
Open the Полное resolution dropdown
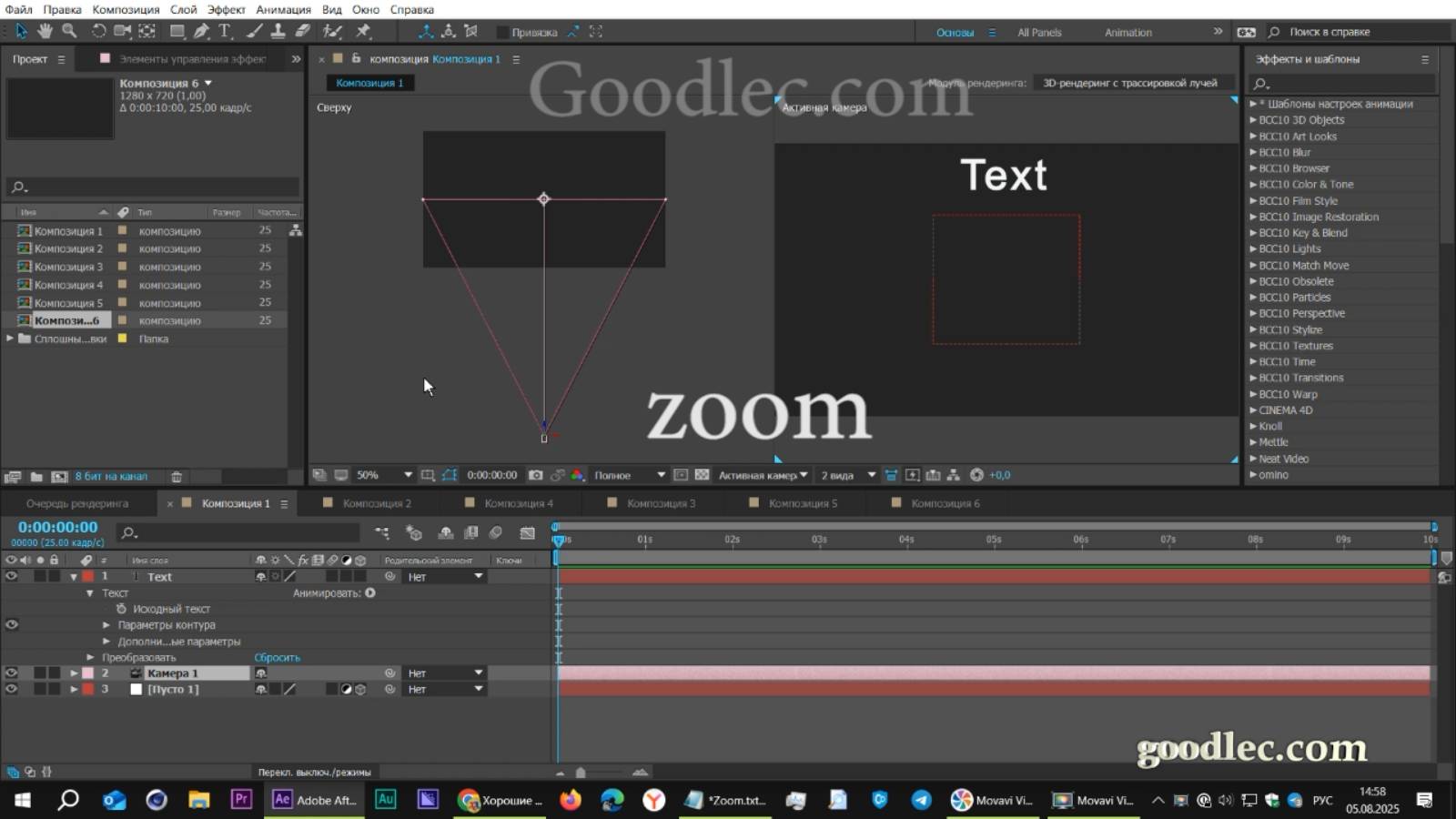(x=628, y=474)
